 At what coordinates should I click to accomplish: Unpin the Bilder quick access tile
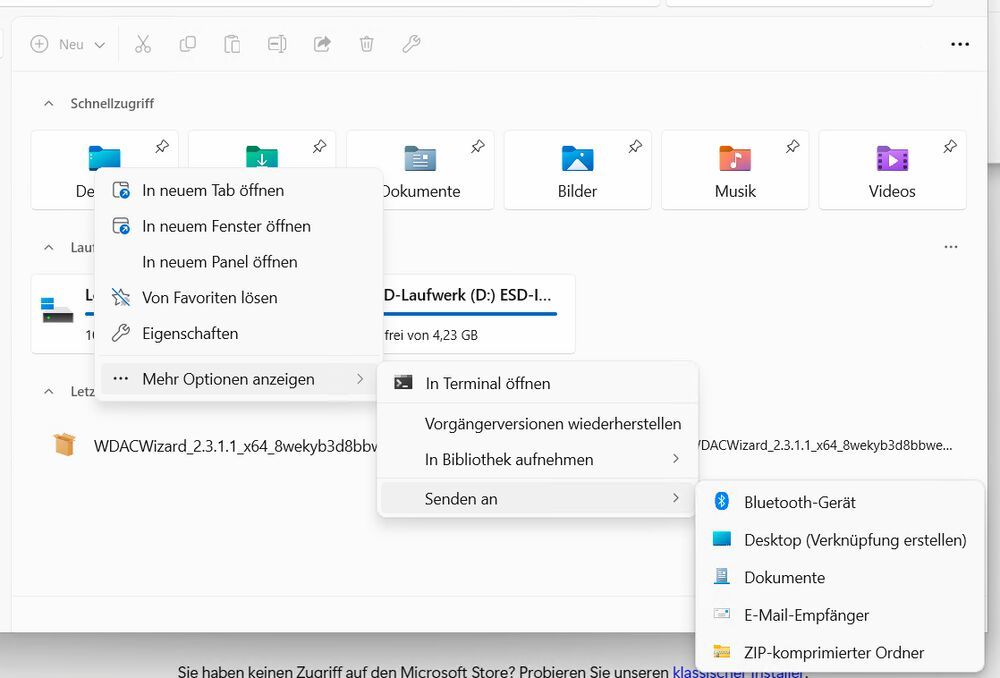click(x=635, y=147)
